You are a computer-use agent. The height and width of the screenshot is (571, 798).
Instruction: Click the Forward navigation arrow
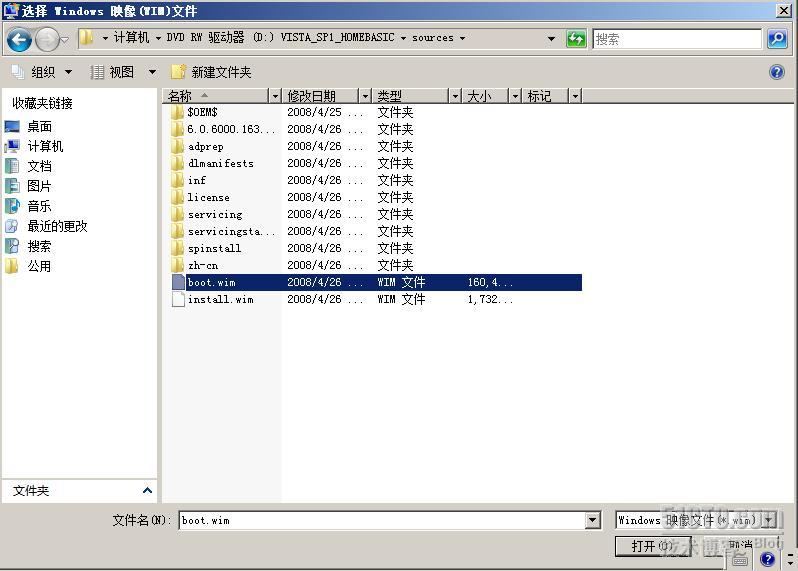[x=47, y=39]
